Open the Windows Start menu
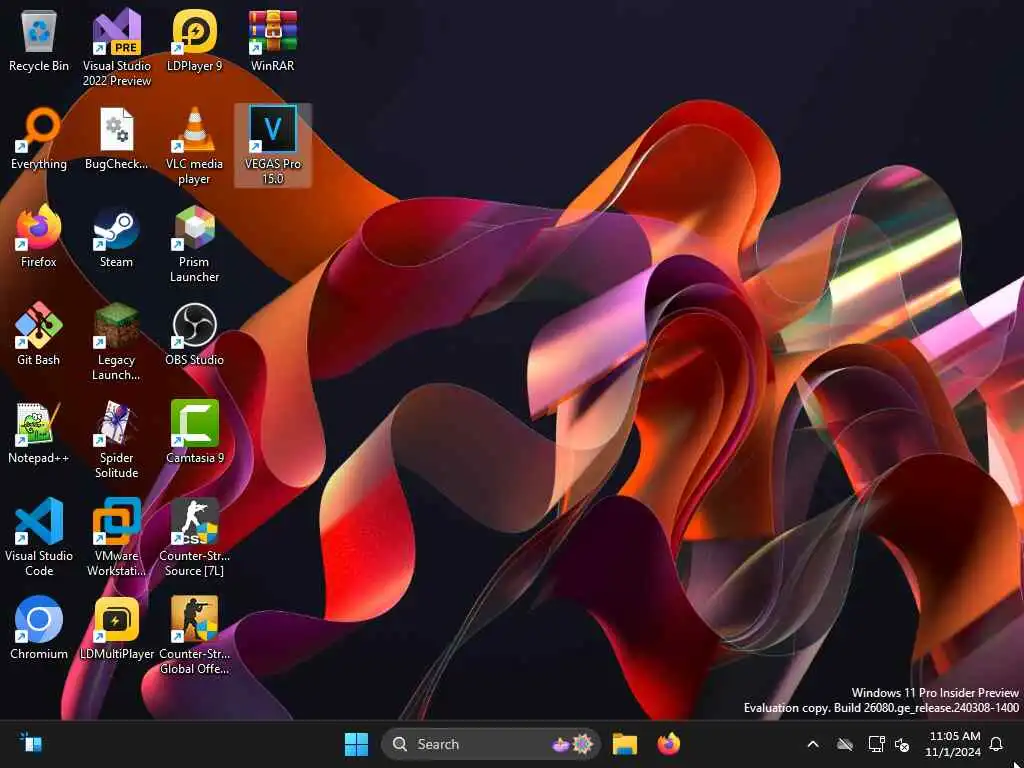The width and height of the screenshot is (1024, 768). [356, 744]
